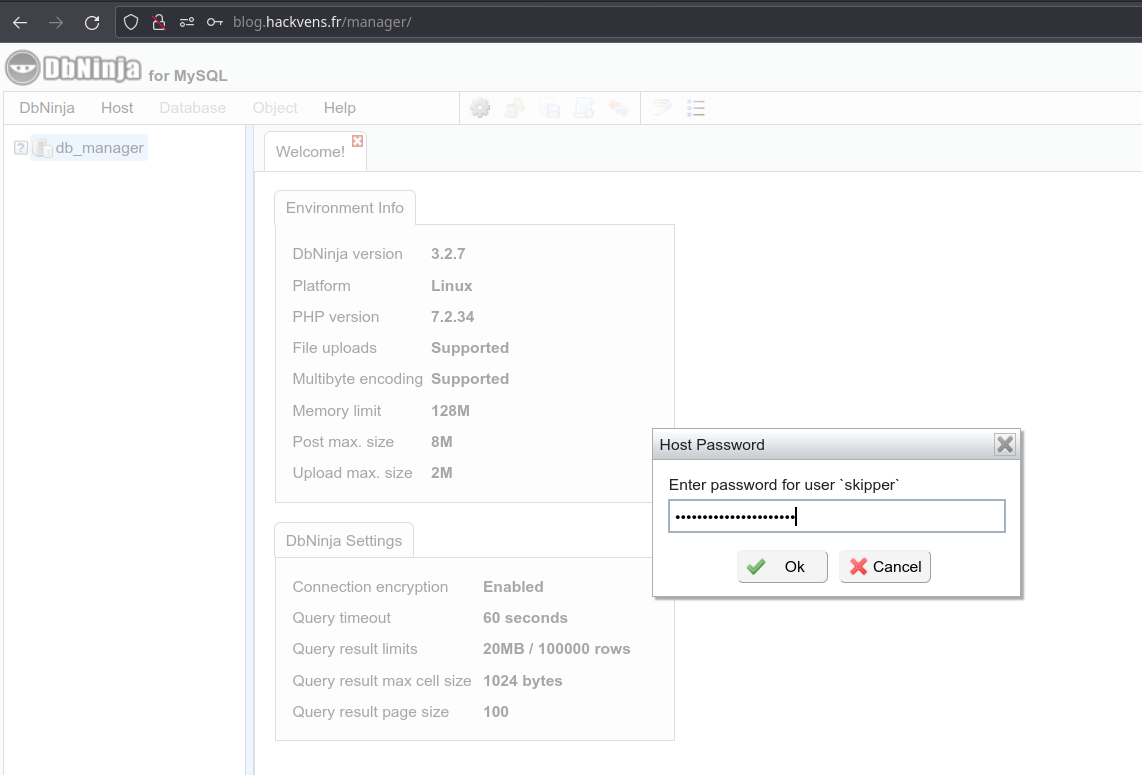Screen dimensions: 1142x775
Task: Open the Help menu
Action: [x=339, y=108]
